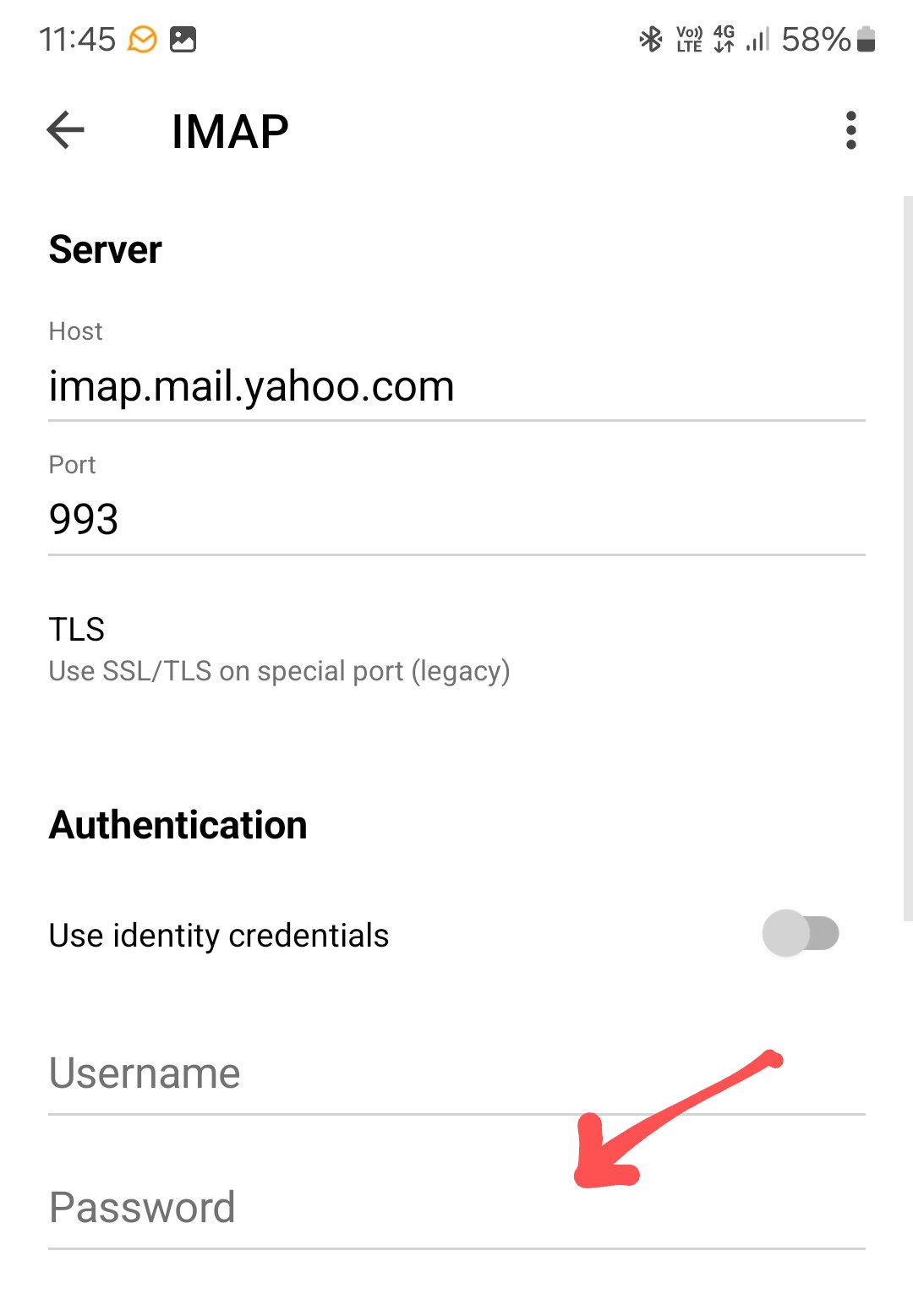Tap the Authentication section header
The width and height of the screenshot is (913, 1316).
pos(178,825)
